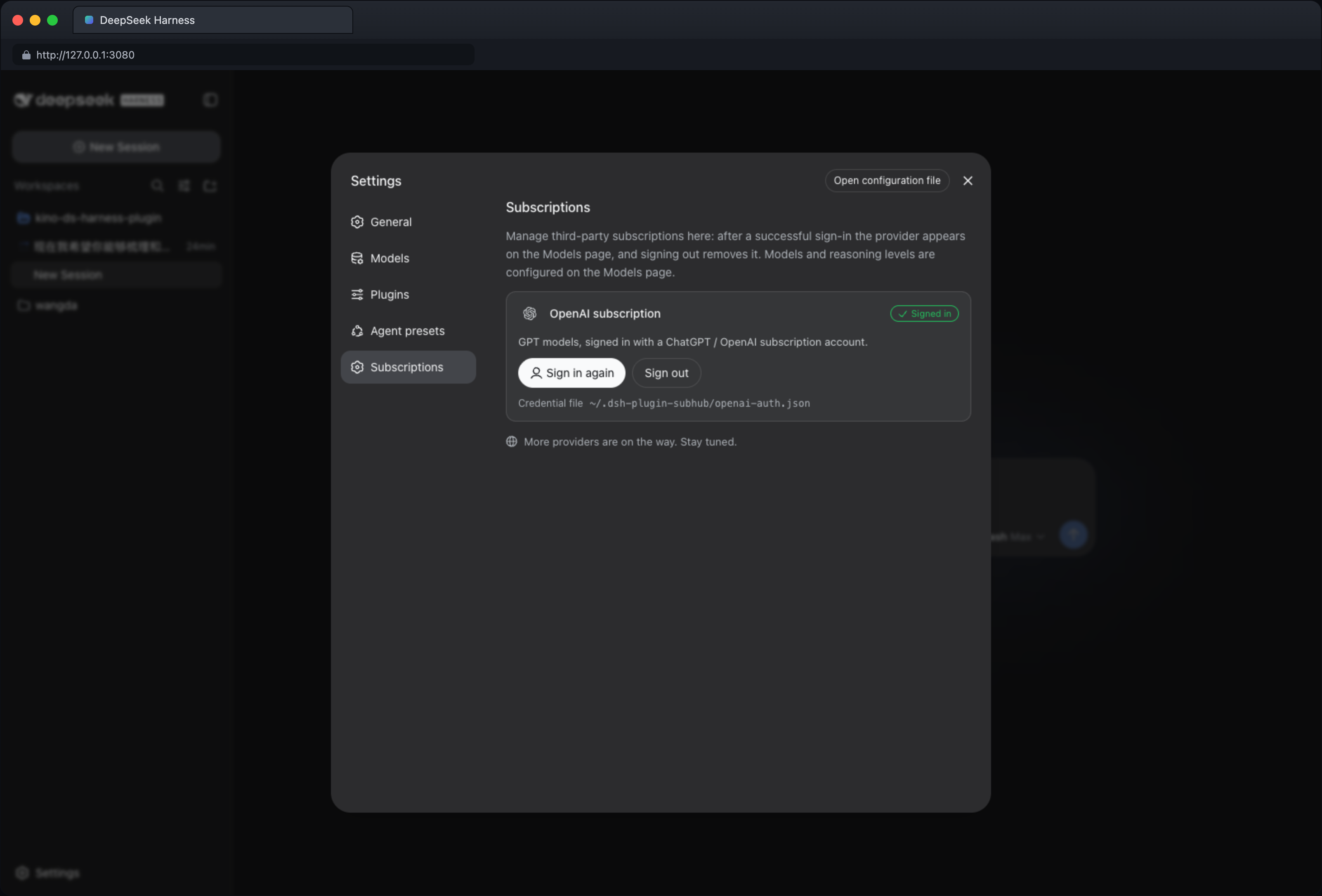The width and height of the screenshot is (1322, 896).
Task: Select the DeepSeek Harness browser tab
Action: (x=213, y=20)
